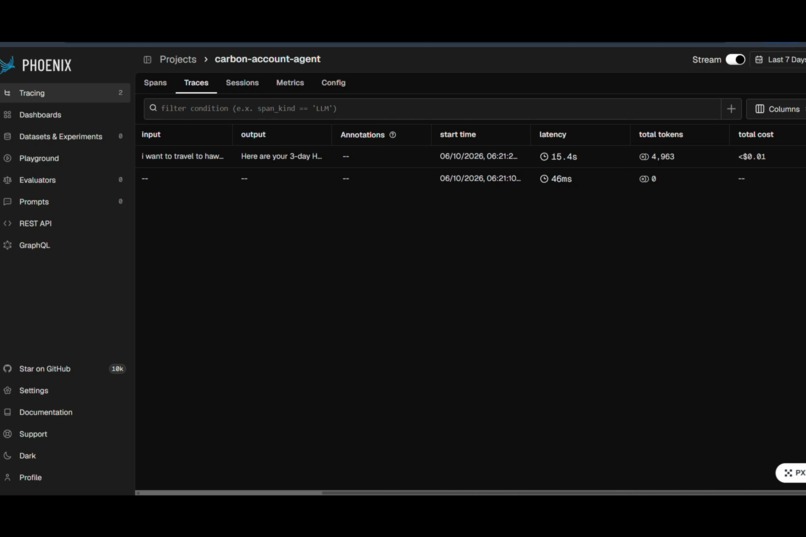
Task: Click the filter search magnifier icon
Action: click(x=153, y=108)
